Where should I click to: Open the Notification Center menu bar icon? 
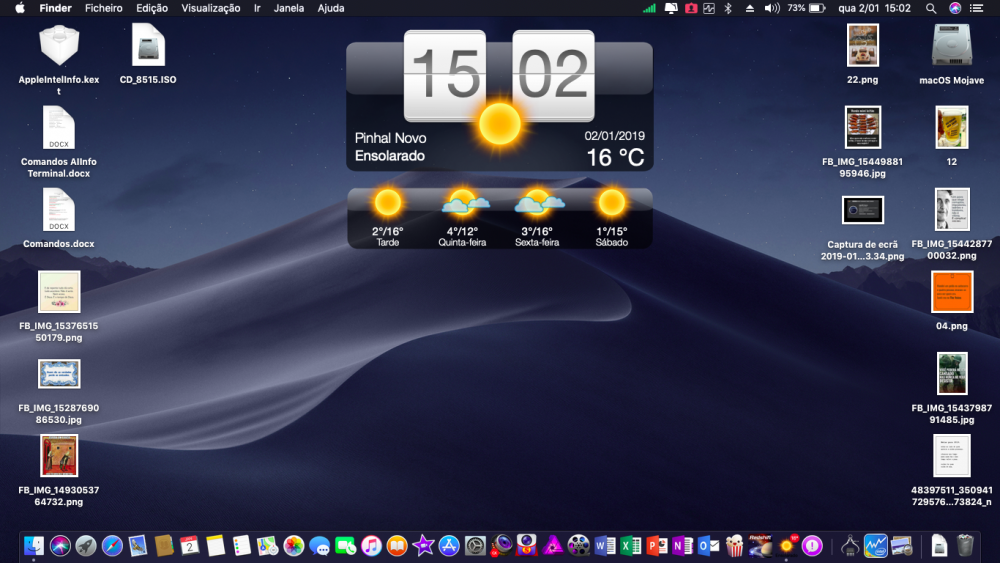click(x=976, y=8)
